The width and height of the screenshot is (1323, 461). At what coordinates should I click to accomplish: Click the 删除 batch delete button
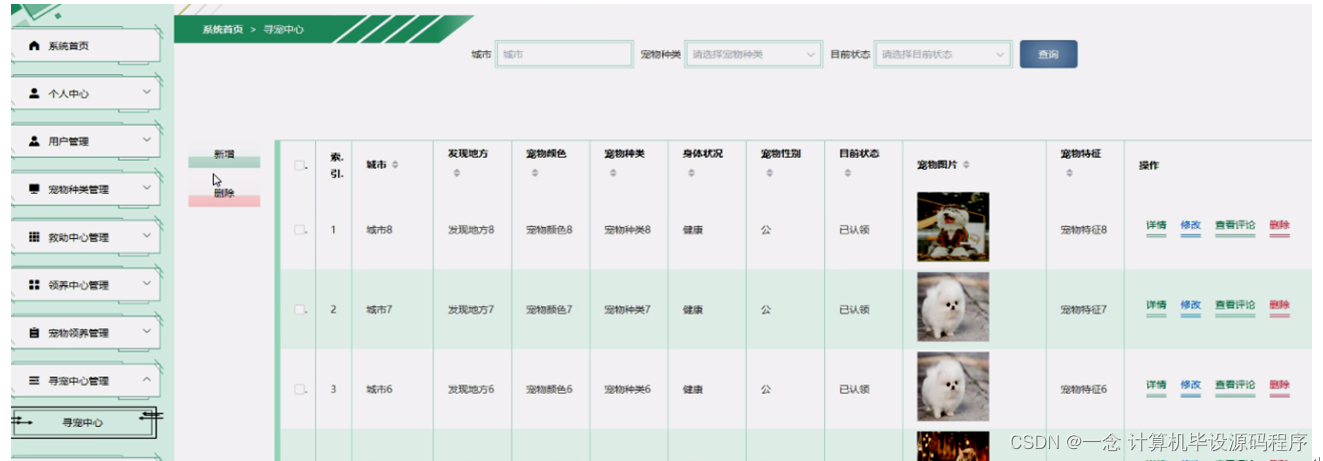click(x=224, y=196)
